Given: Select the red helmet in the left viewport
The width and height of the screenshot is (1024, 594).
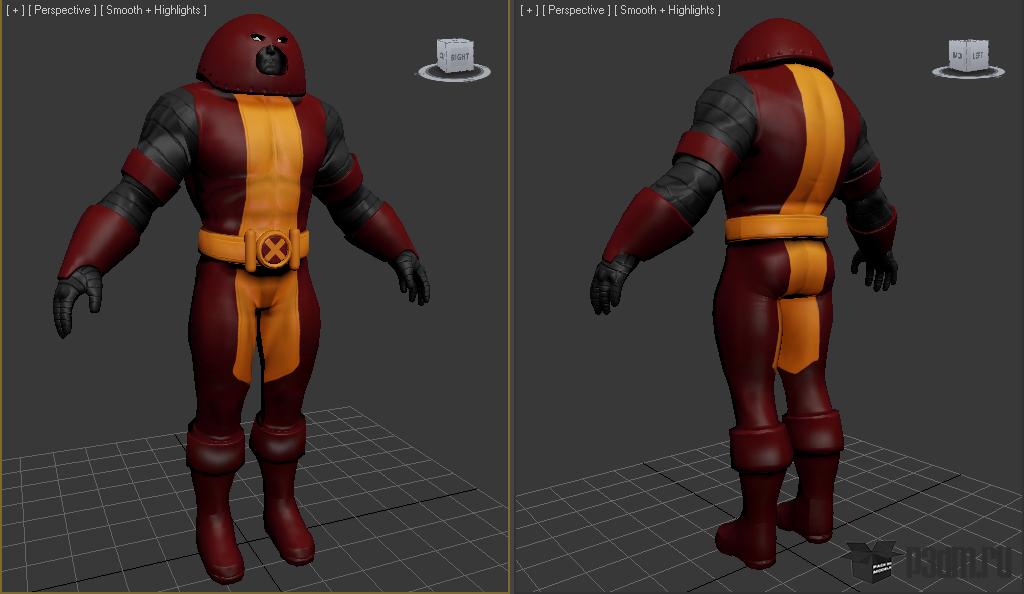Looking at the screenshot, I should click(251, 55).
